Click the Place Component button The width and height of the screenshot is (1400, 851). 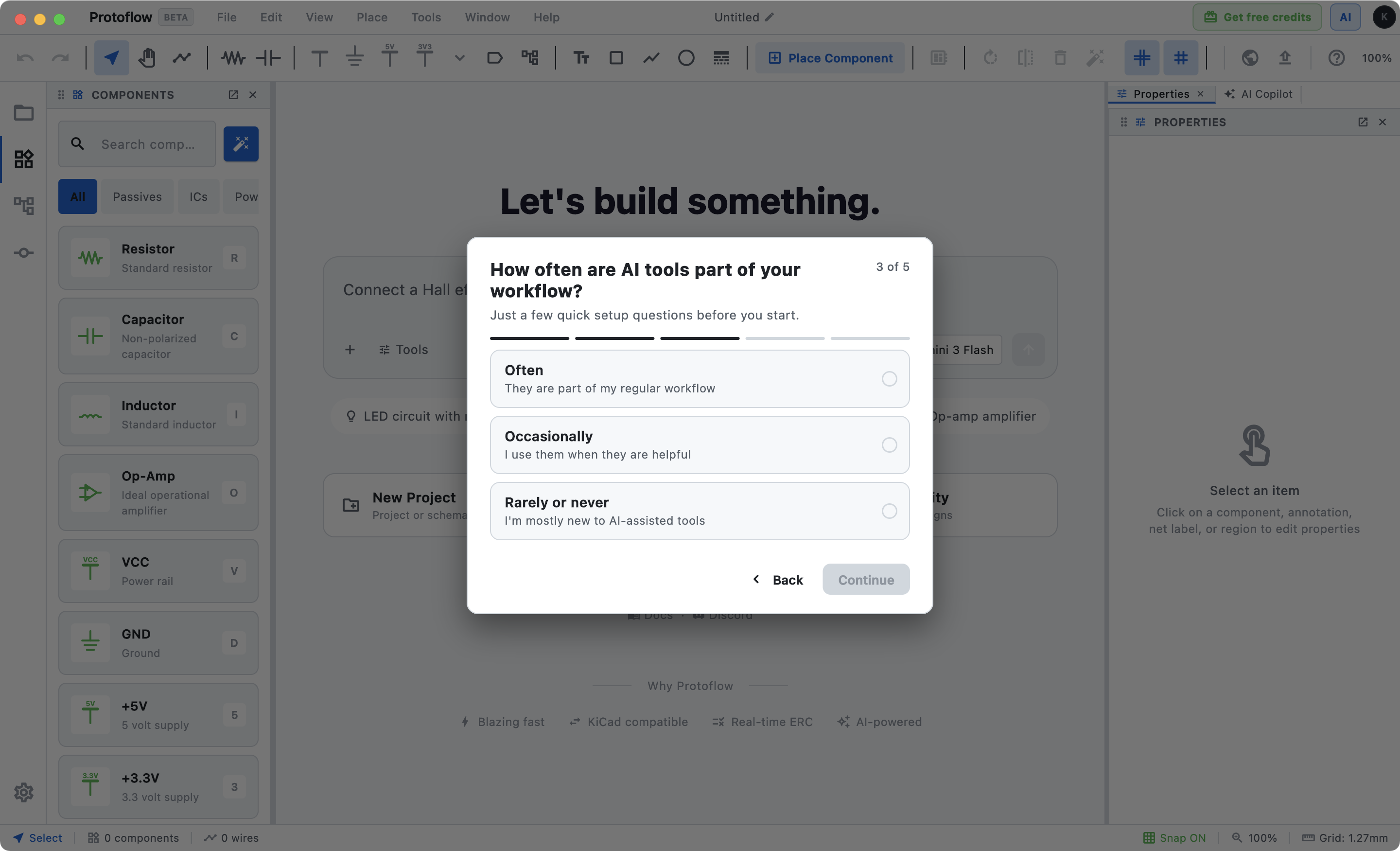pos(830,57)
